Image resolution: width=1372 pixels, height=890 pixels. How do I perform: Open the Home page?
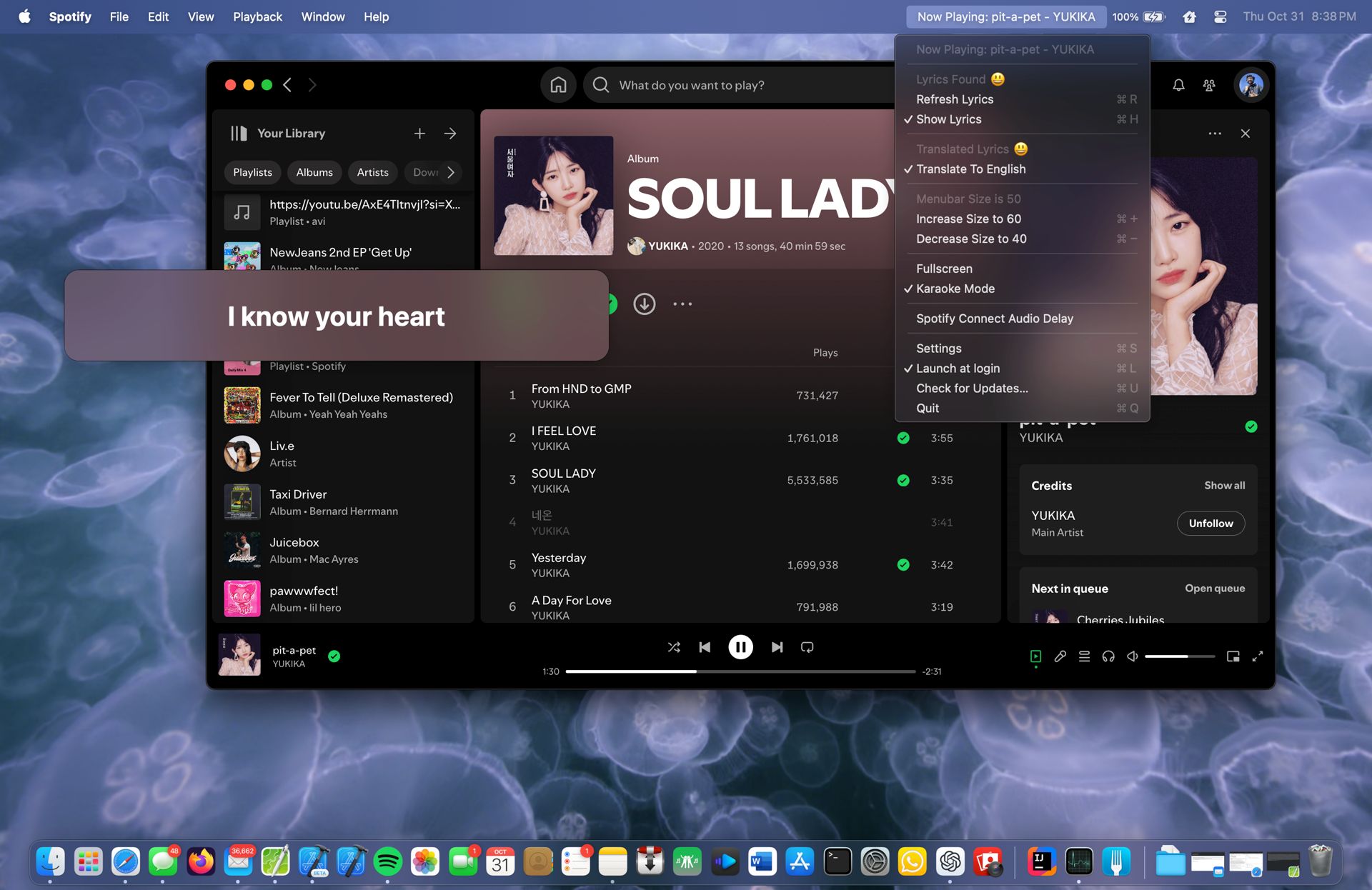pos(558,84)
